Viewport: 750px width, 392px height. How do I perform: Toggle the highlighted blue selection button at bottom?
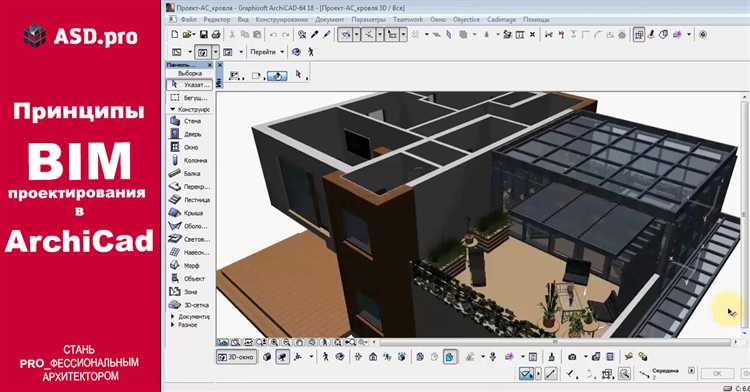click(527, 374)
